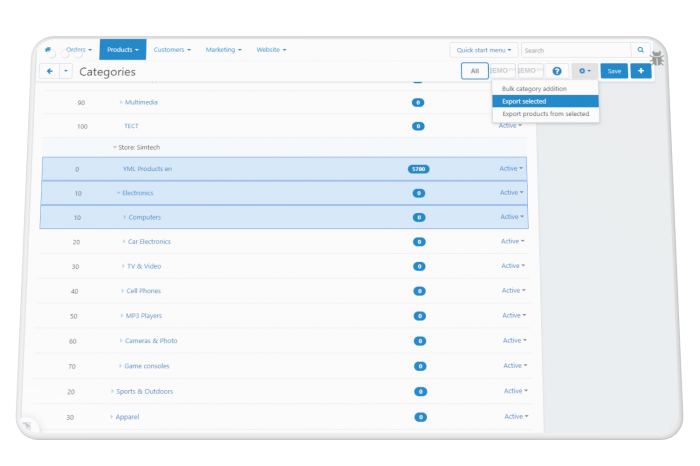Click the Cell Phones category name
Viewport: 700px width, 466px height.
[x=143, y=291]
